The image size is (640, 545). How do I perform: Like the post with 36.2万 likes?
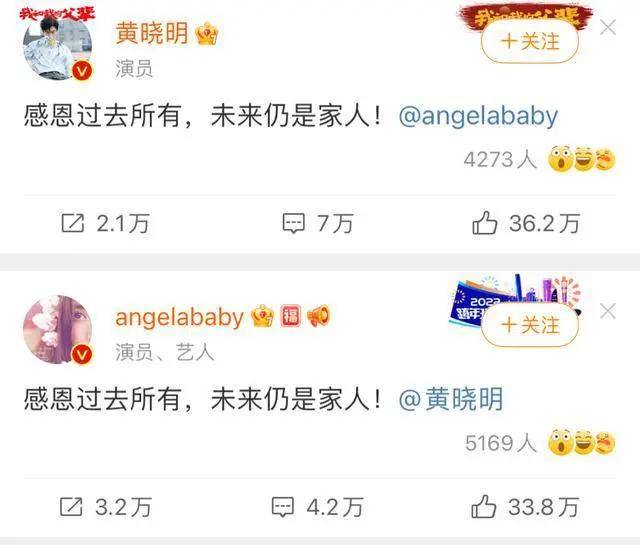(526, 223)
